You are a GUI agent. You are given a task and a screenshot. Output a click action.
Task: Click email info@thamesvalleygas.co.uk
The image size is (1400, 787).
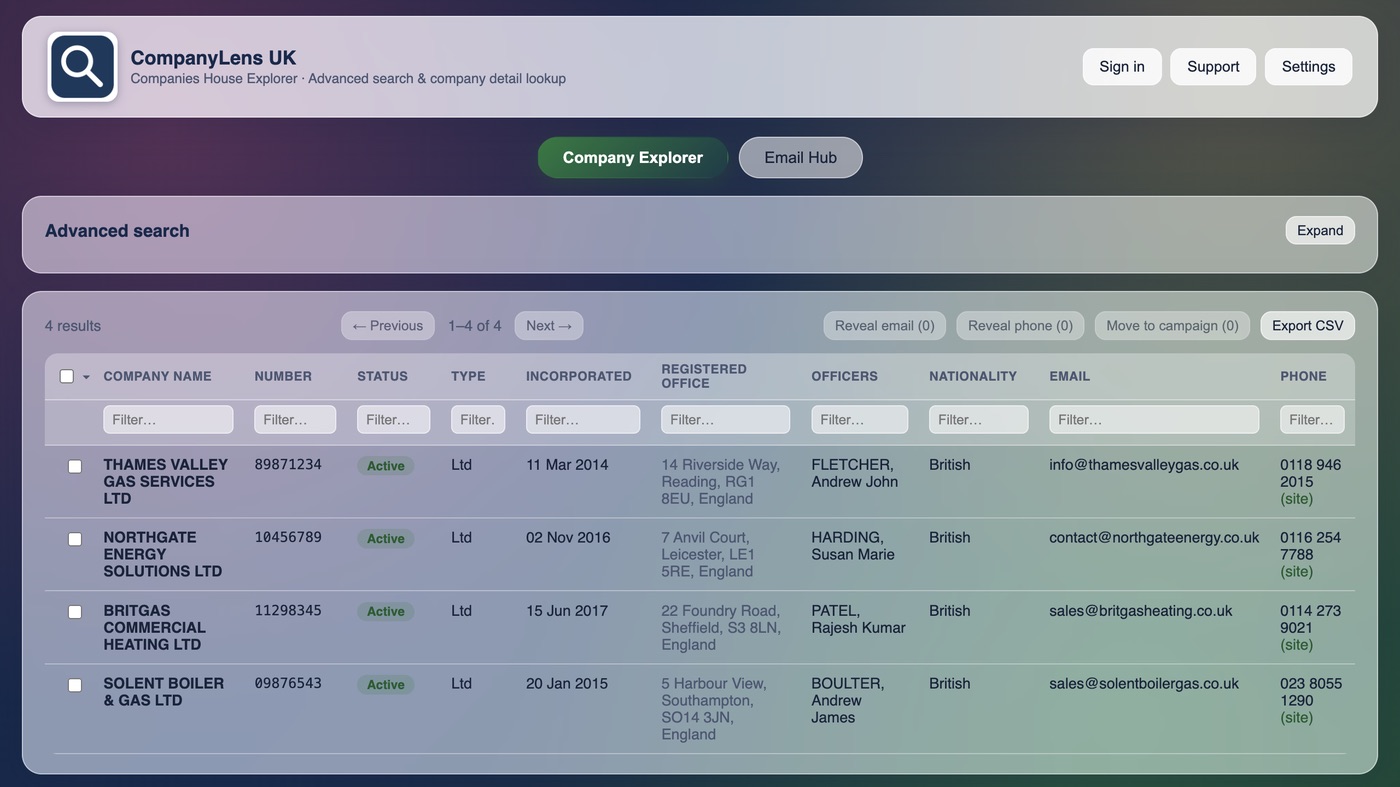pyautogui.click(x=1144, y=465)
